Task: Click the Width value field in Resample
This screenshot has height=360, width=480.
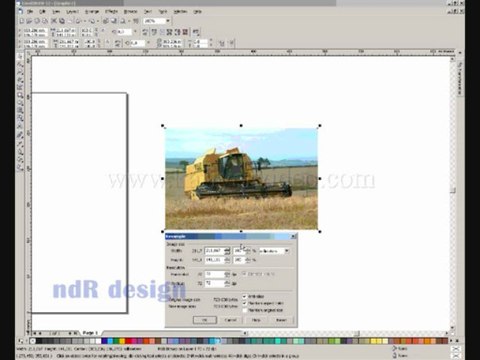Action: coord(214,251)
